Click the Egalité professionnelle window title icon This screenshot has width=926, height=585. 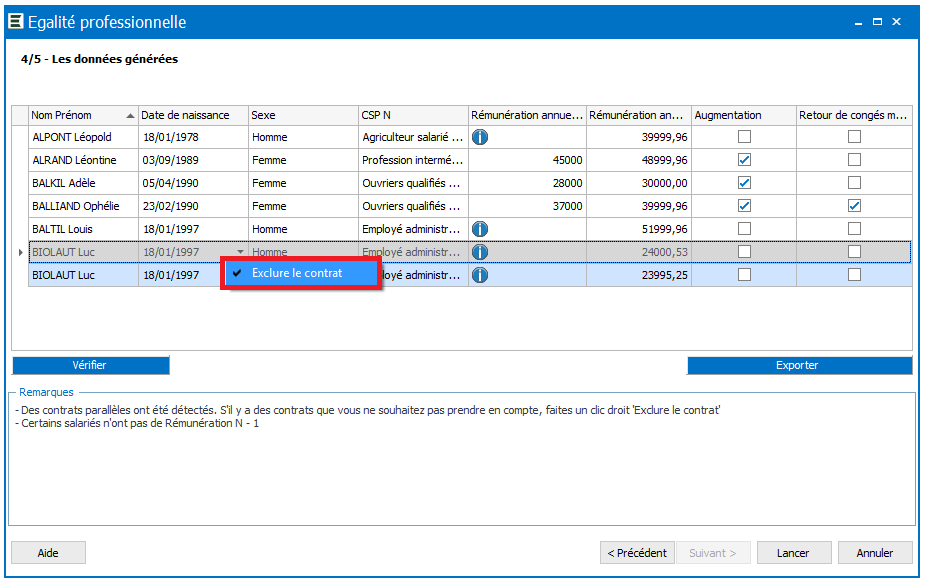16,22
